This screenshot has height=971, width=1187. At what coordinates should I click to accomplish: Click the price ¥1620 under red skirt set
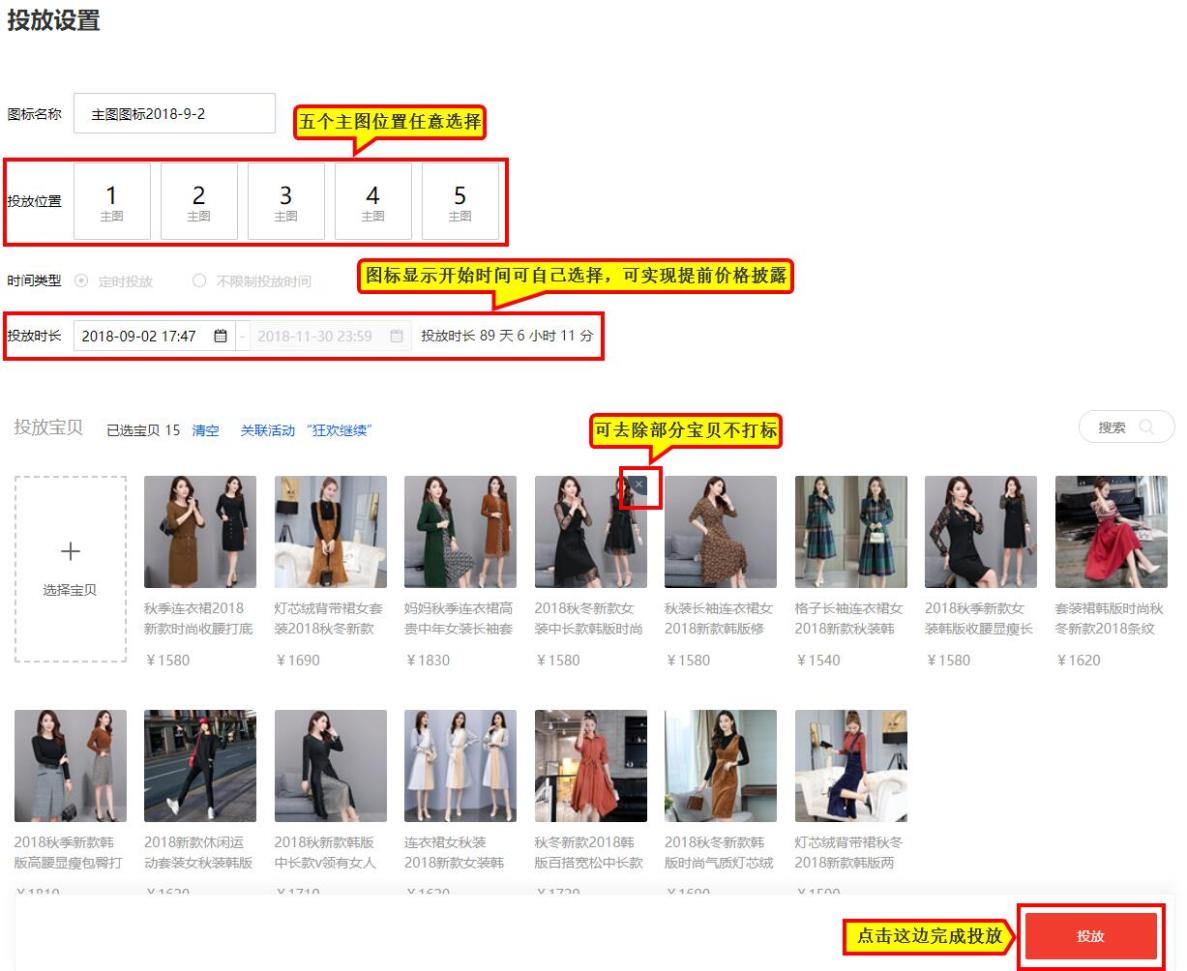1079,660
